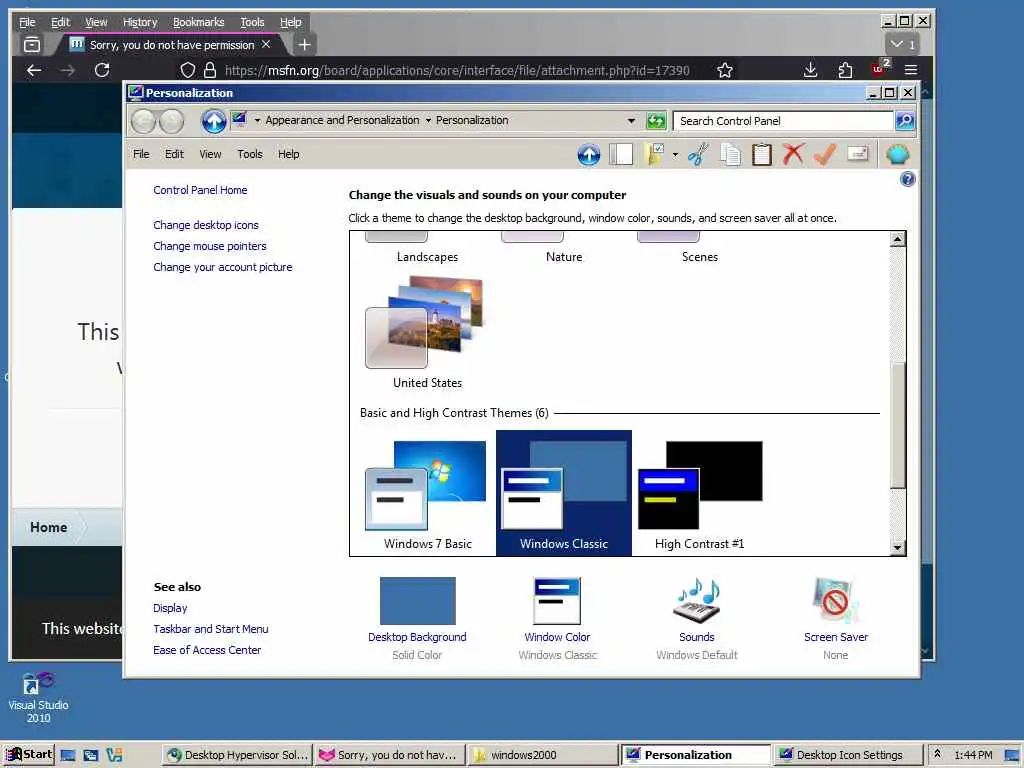
Task: Open the Display link under See also
Action: pyautogui.click(x=170, y=608)
